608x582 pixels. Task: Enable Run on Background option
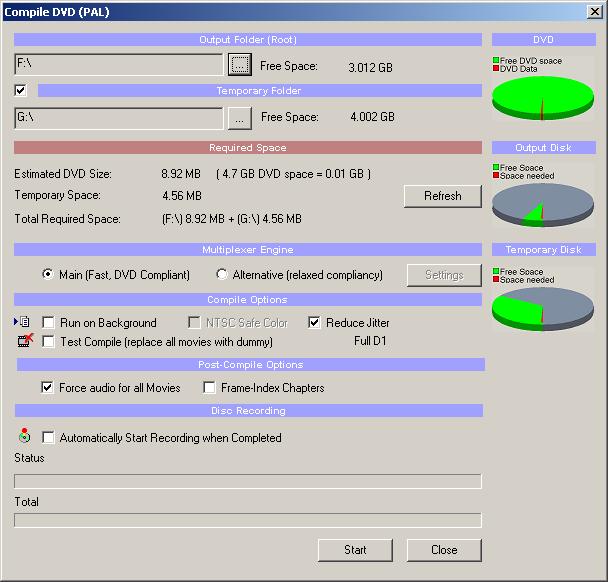tap(48, 323)
